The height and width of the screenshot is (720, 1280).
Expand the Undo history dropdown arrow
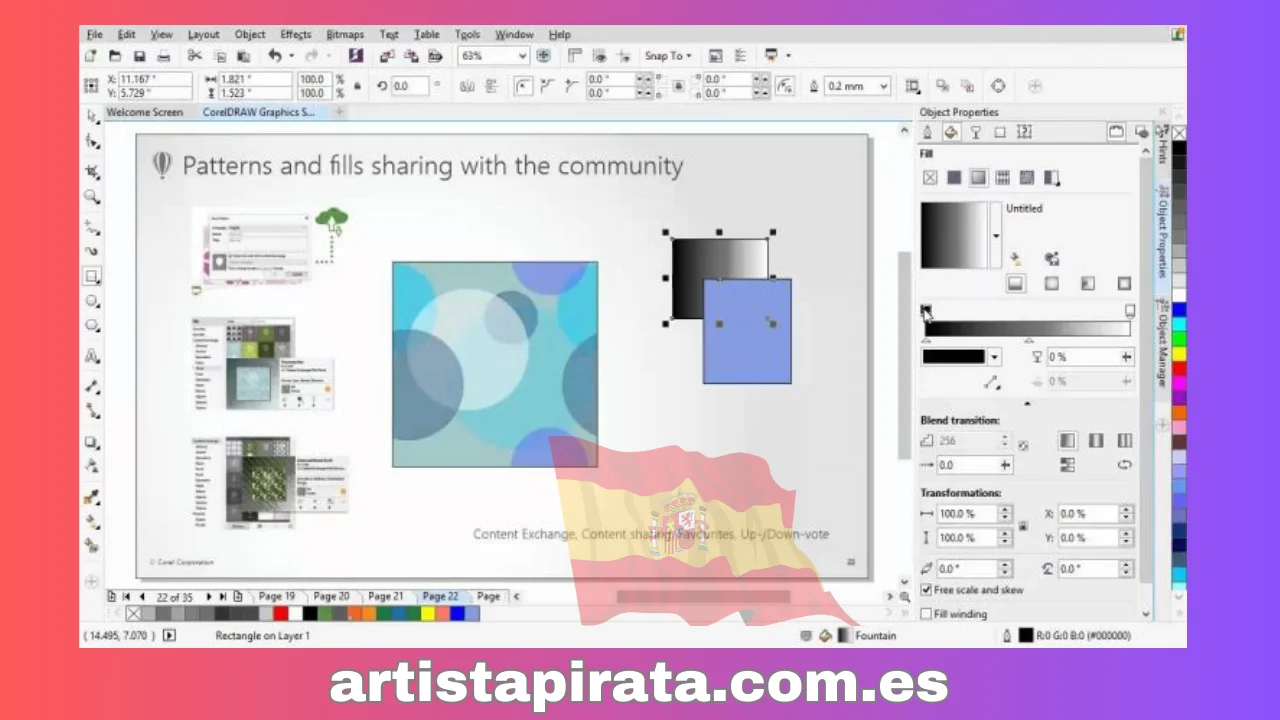point(291,56)
